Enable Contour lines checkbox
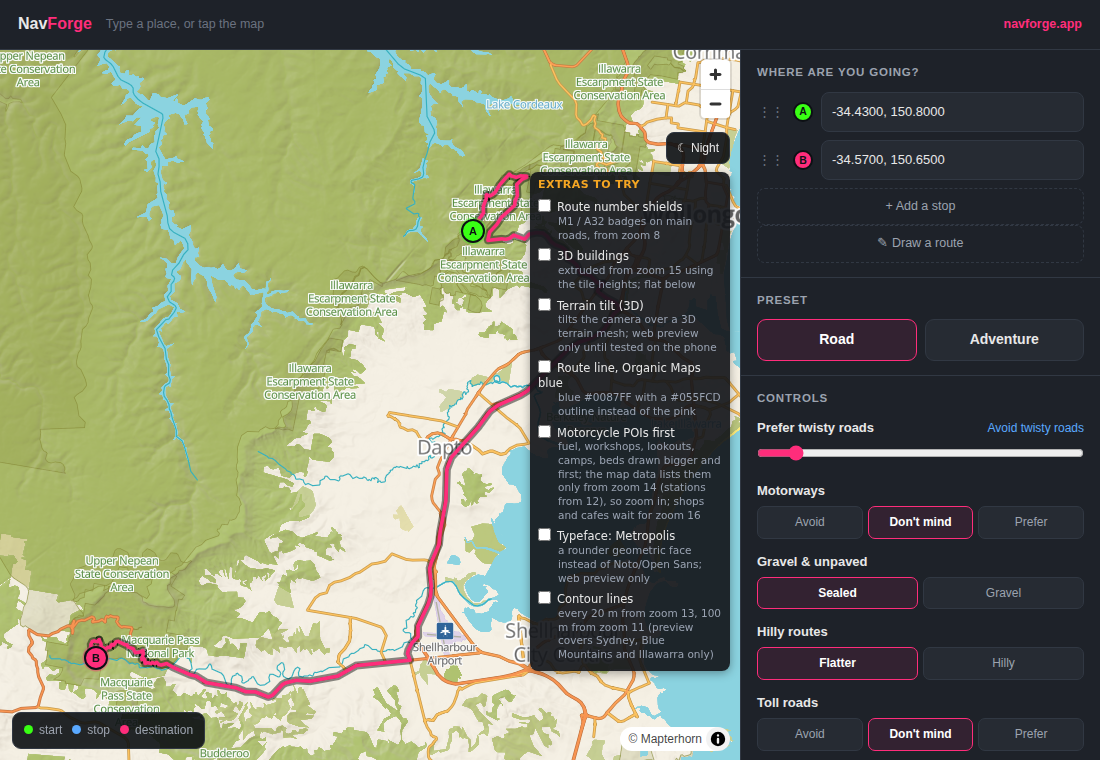This screenshot has width=1100, height=760. tap(544, 597)
